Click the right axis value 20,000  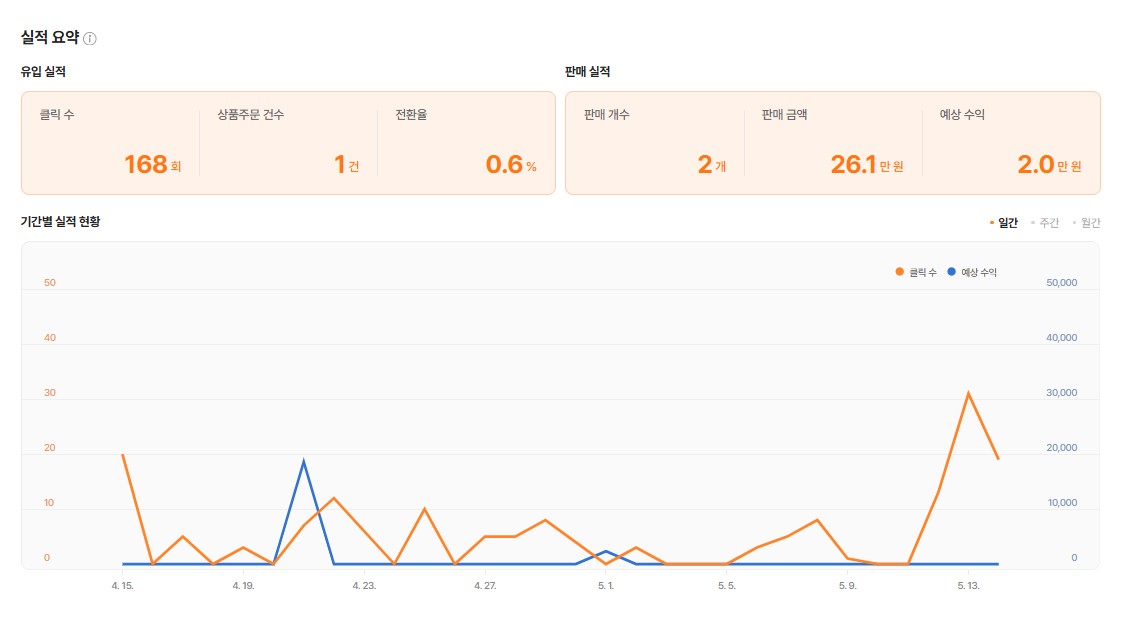(x=1061, y=448)
